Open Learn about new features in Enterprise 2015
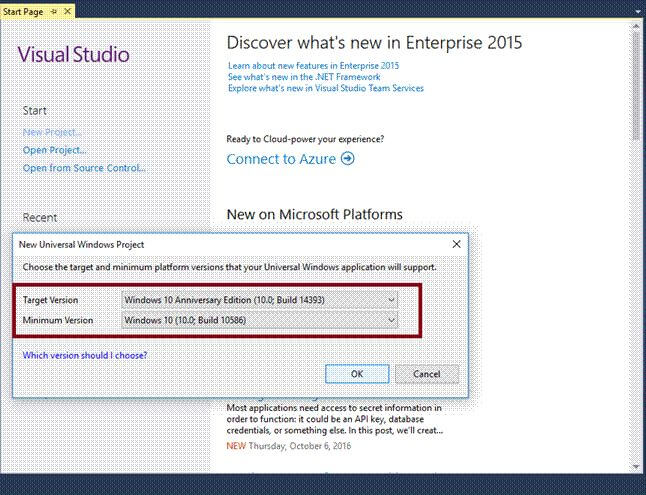The height and width of the screenshot is (495, 646). tap(314, 66)
